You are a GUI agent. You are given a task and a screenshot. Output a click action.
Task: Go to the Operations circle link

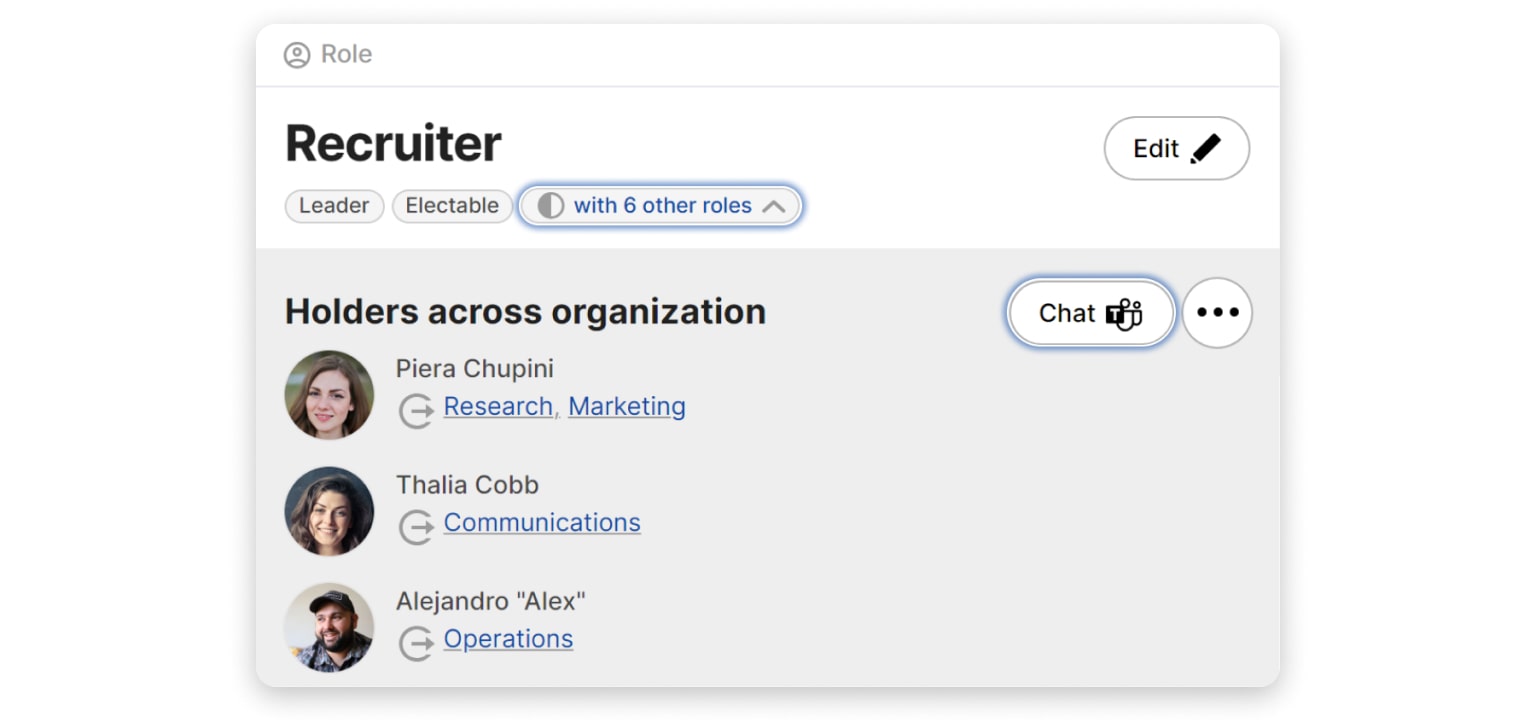(508, 639)
